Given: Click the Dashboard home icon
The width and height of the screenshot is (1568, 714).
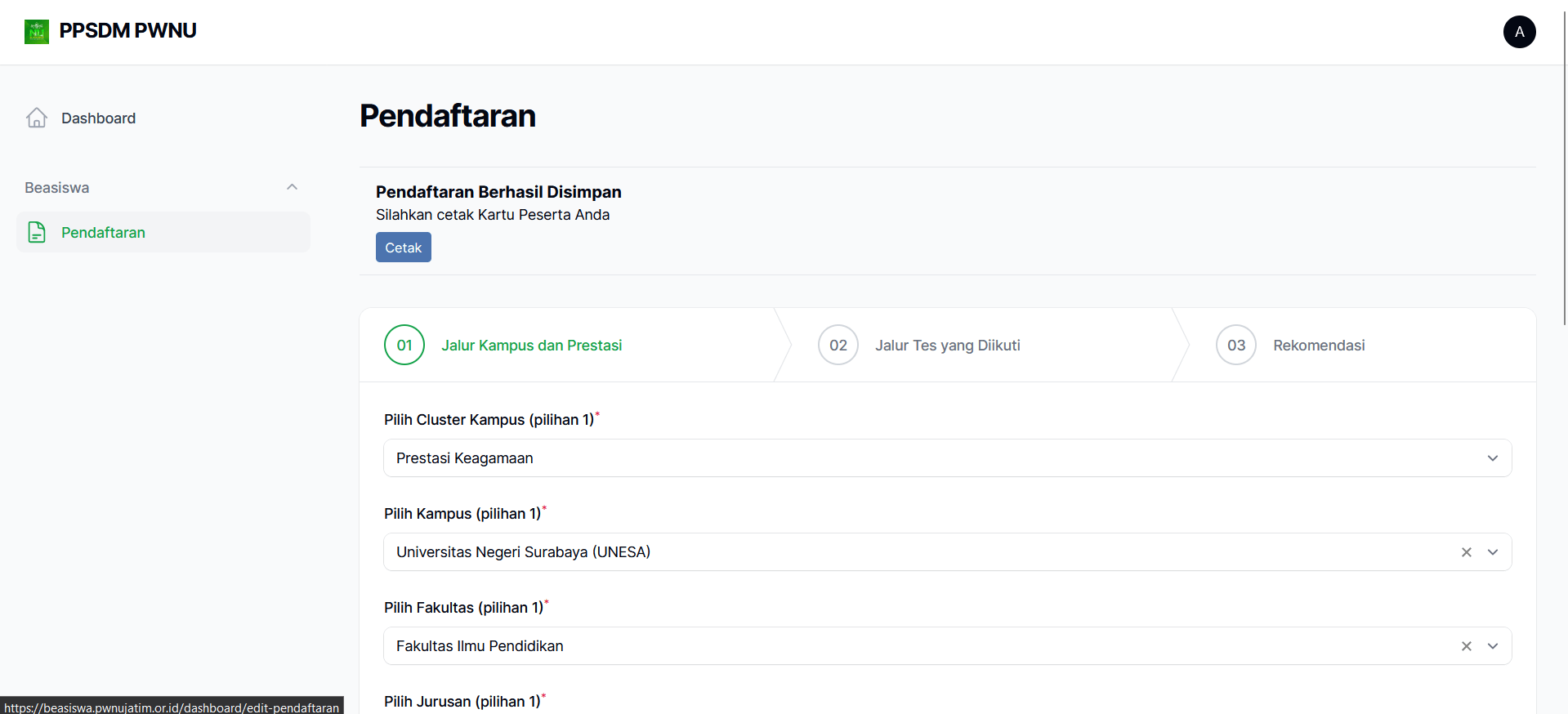Looking at the screenshot, I should point(37,118).
